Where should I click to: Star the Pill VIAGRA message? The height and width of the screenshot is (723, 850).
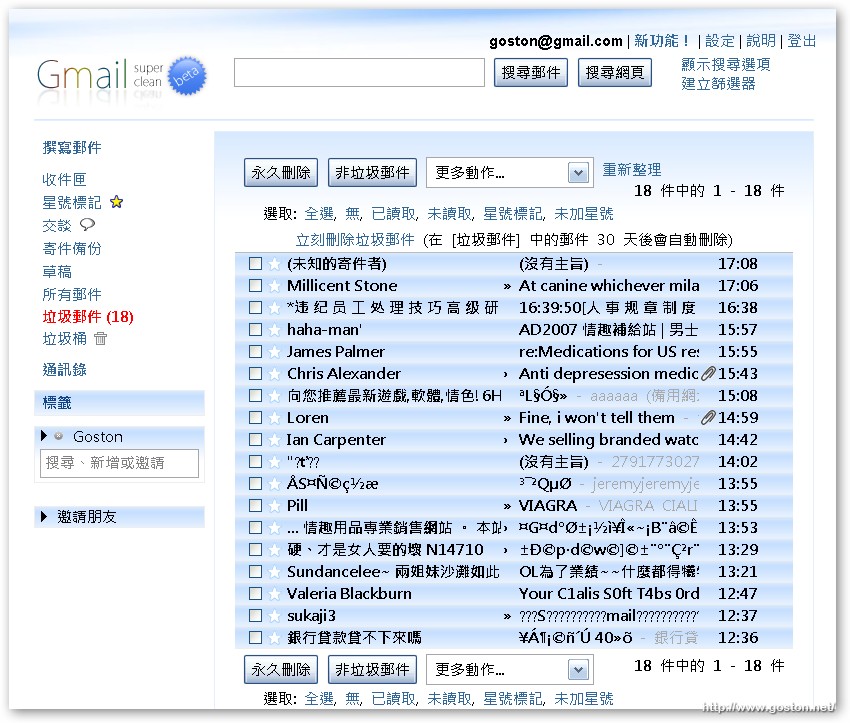(274, 506)
